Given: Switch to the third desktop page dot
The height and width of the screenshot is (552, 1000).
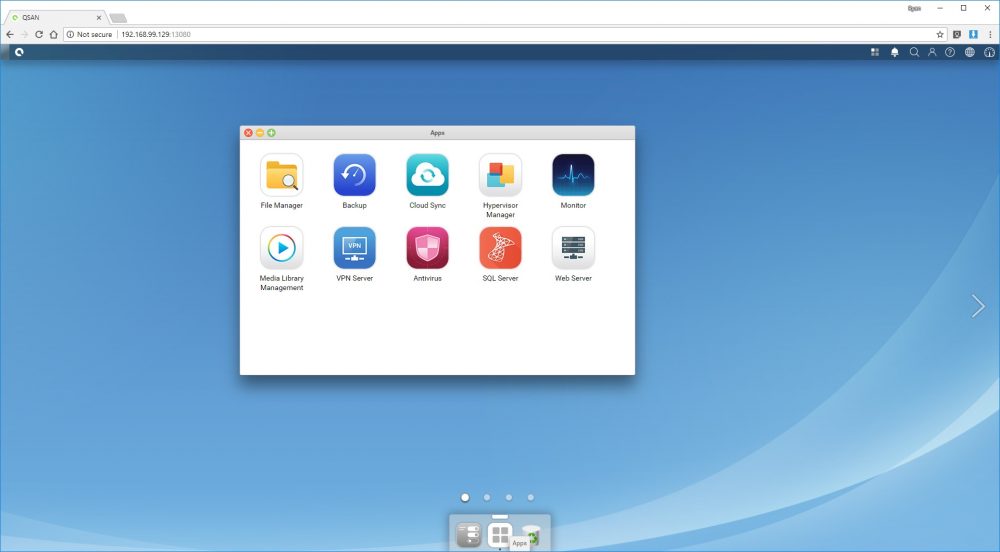Looking at the screenshot, I should (x=508, y=497).
